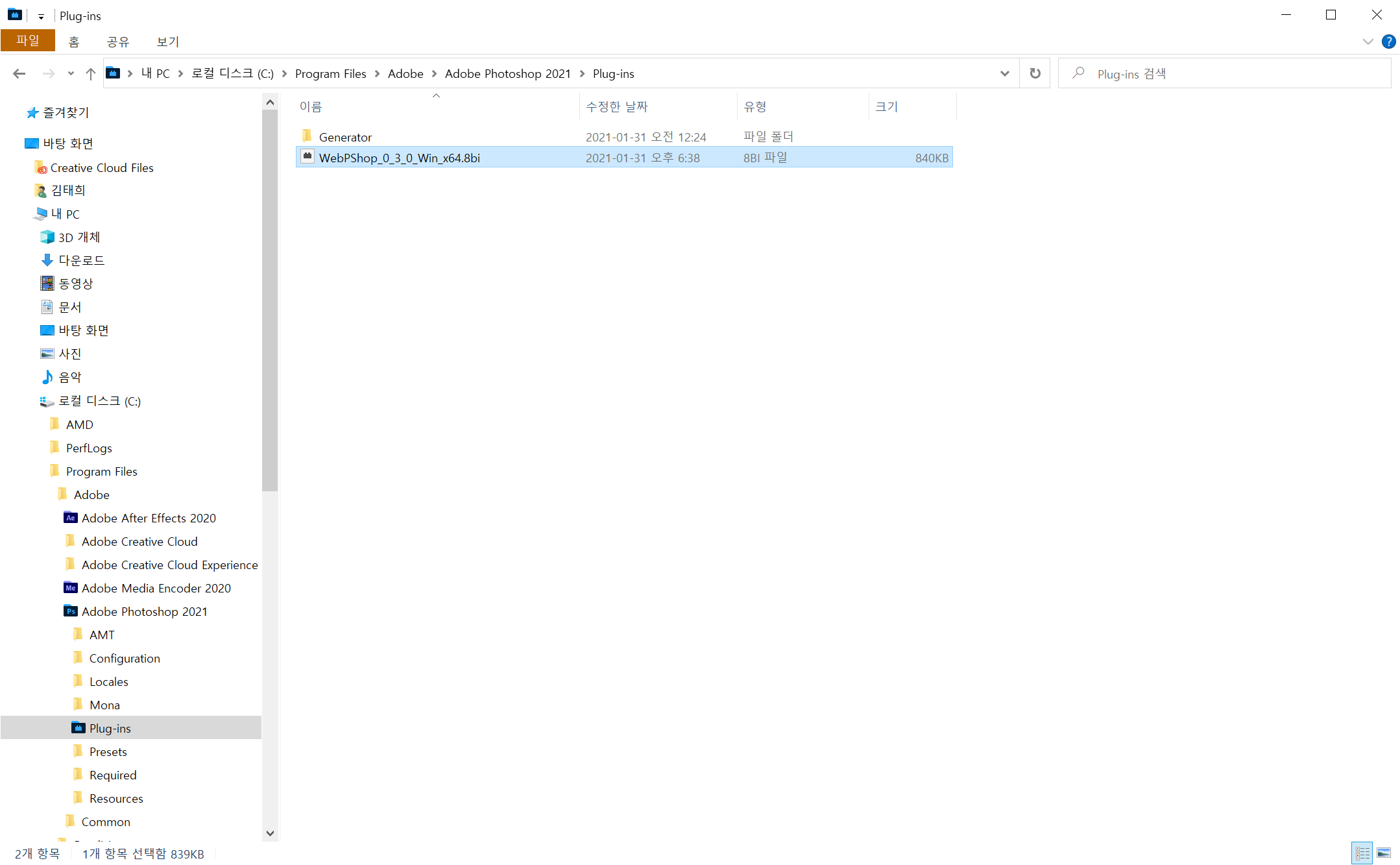This screenshot has width=1400, height=865.
Task: Open the 파일 menu tab
Action: click(27, 41)
